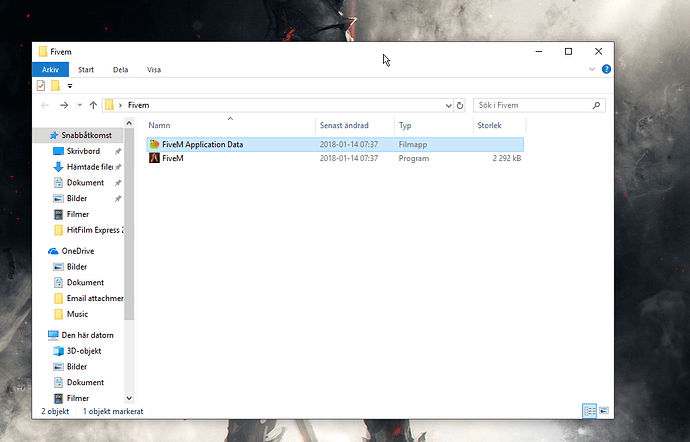Click the Program type cell
Image resolution: width=690 pixels, height=442 pixels.
[x=414, y=158]
